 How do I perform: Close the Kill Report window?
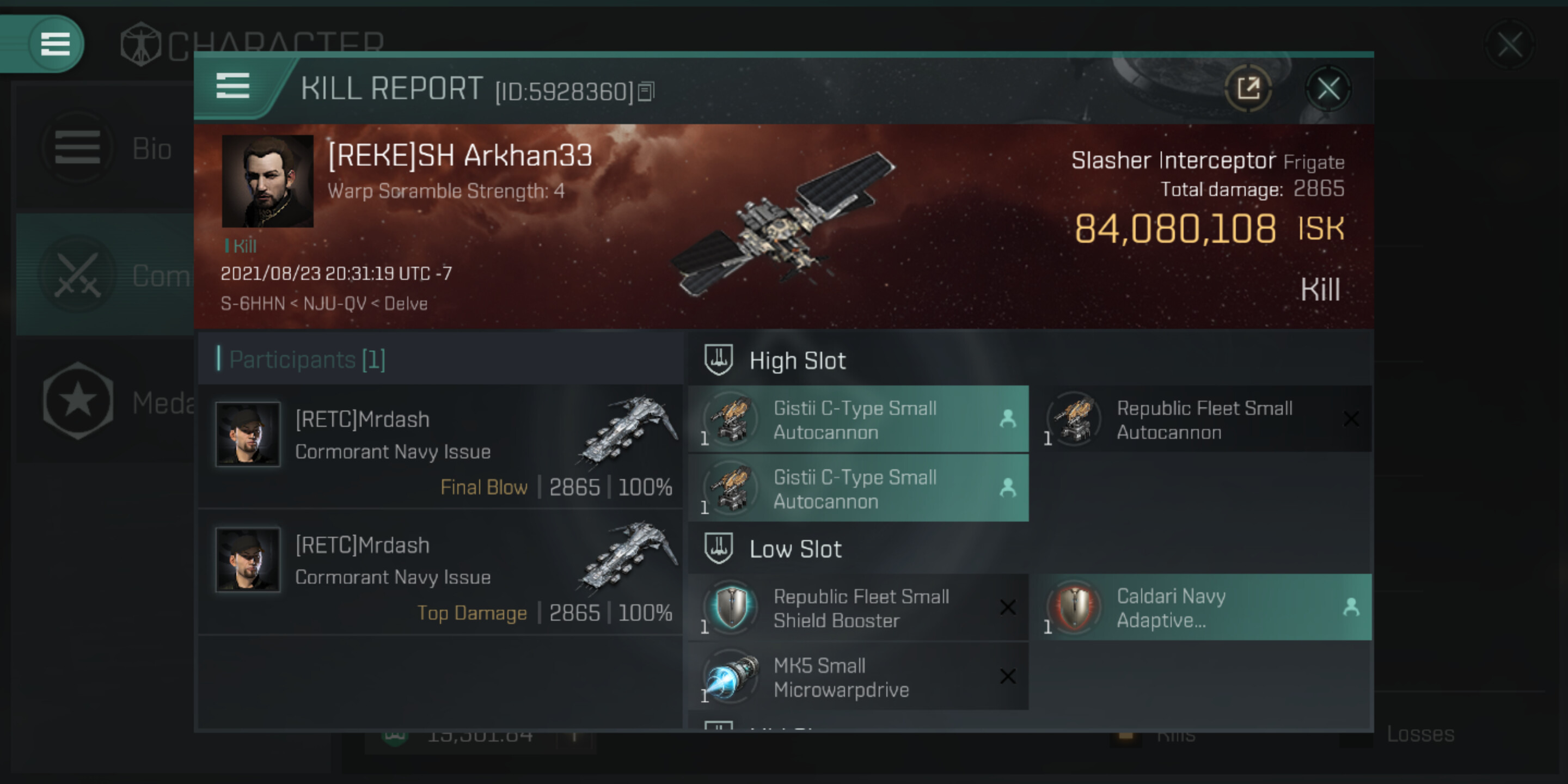point(1327,89)
